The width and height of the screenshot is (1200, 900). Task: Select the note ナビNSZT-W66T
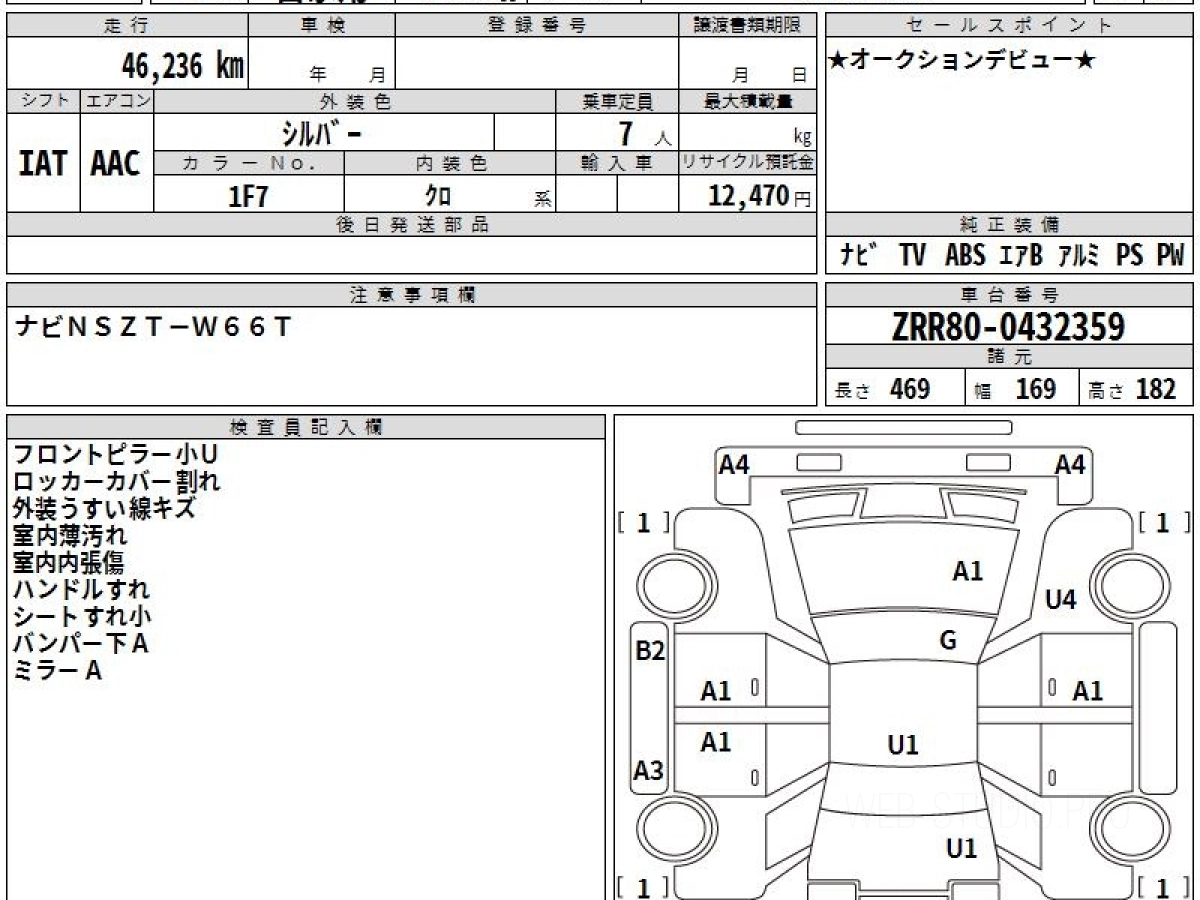[155, 327]
